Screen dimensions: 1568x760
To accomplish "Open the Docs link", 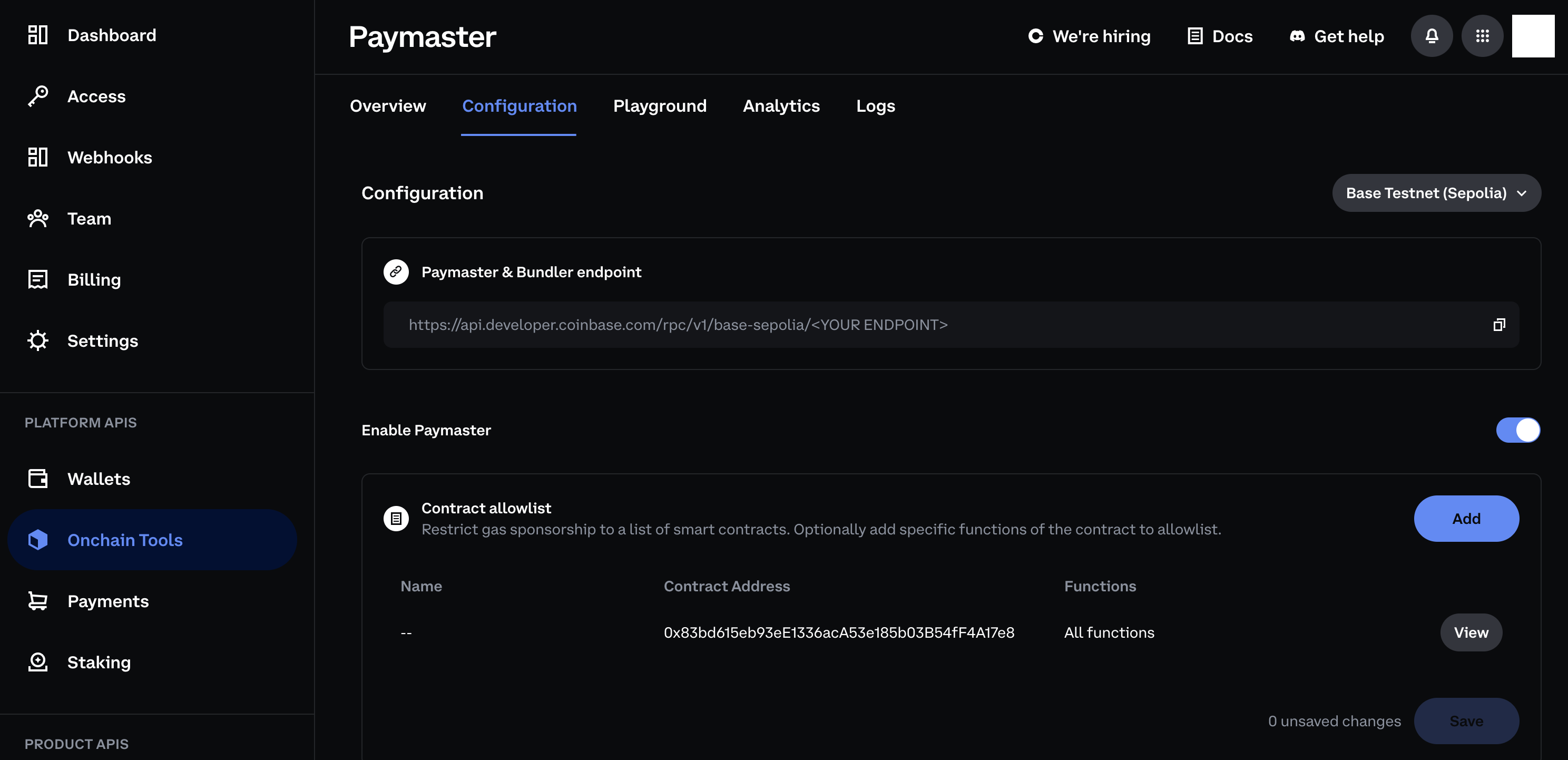I will click(1220, 36).
